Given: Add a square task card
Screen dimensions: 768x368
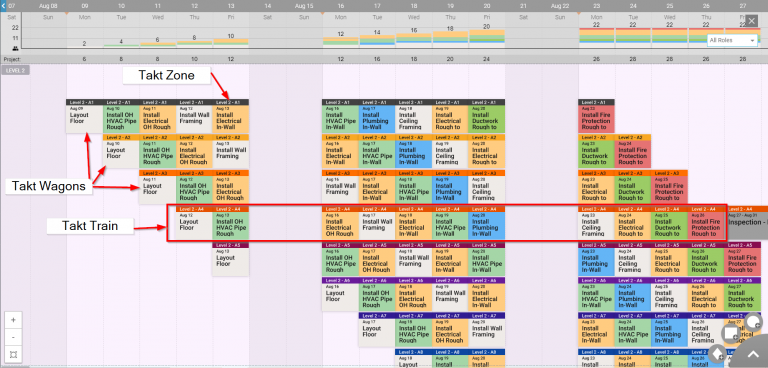Looking at the screenshot, I should tap(730, 333).
